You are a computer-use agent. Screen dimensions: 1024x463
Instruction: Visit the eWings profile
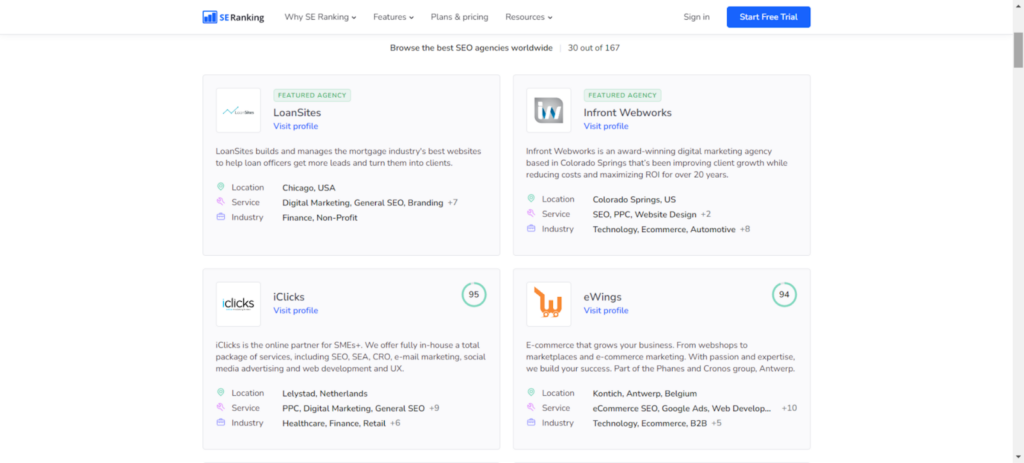(x=606, y=310)
